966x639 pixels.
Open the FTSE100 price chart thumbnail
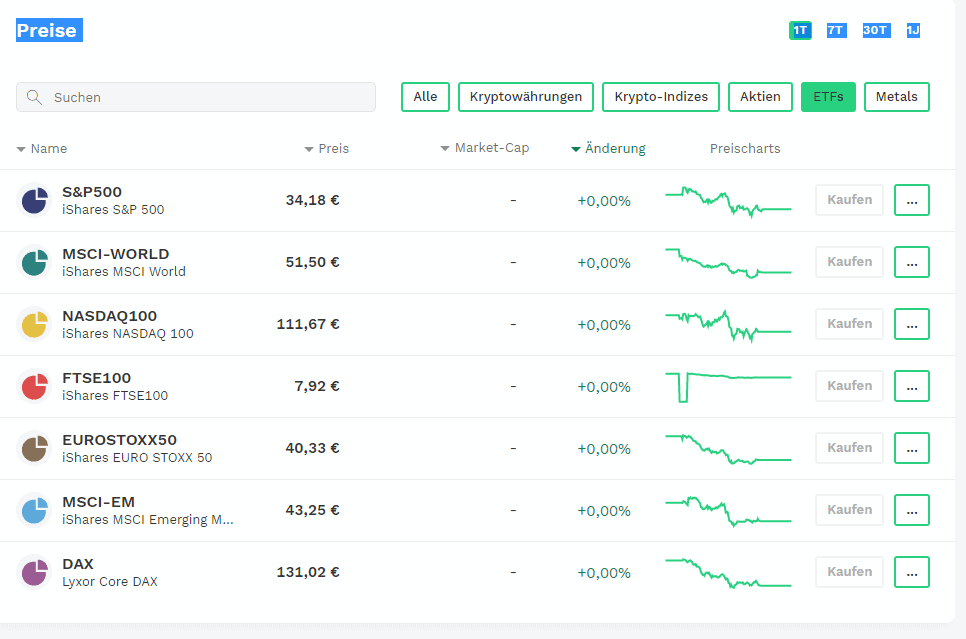coord(728,386)
